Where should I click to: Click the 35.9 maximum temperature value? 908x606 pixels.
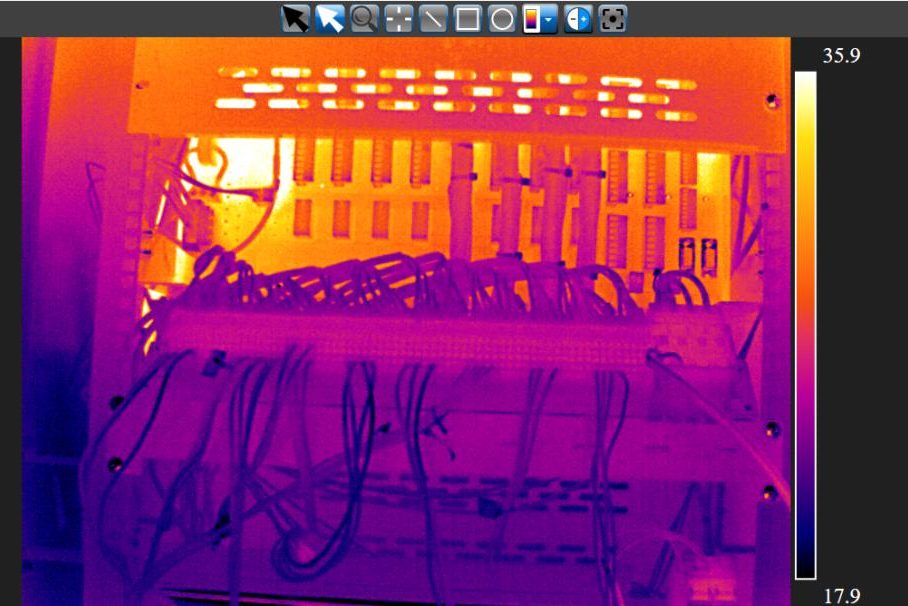point(841,56)
